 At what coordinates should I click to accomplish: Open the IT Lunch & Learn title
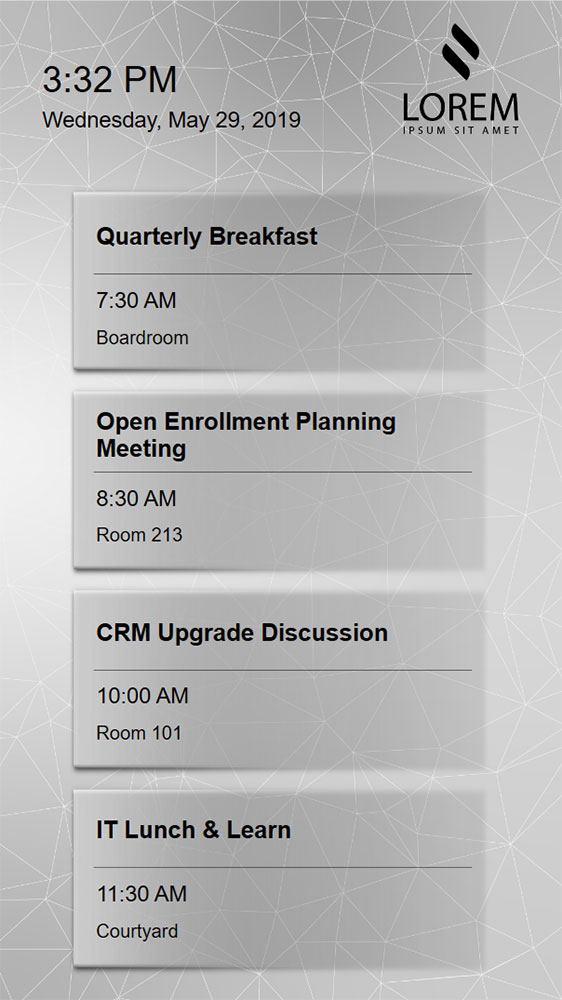(193, 830)
